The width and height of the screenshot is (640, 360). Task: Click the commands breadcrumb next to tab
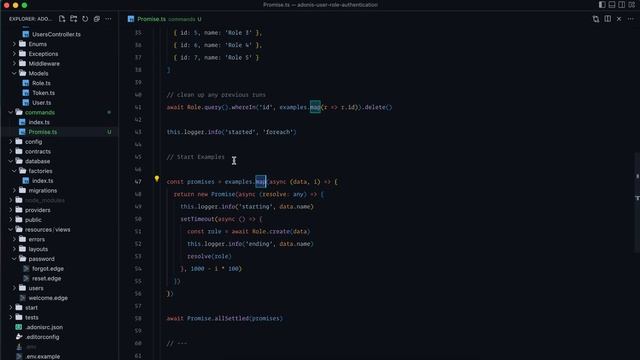click(x=182, y=19)
